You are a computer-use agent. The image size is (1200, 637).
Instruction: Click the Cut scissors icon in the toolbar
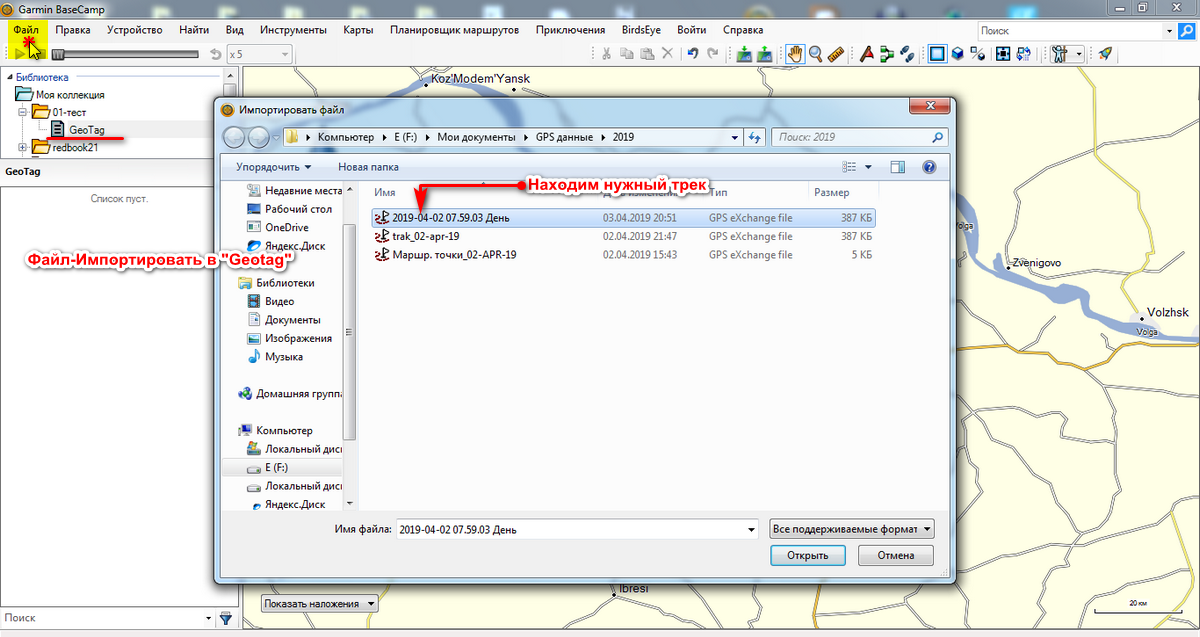[605, 54]
